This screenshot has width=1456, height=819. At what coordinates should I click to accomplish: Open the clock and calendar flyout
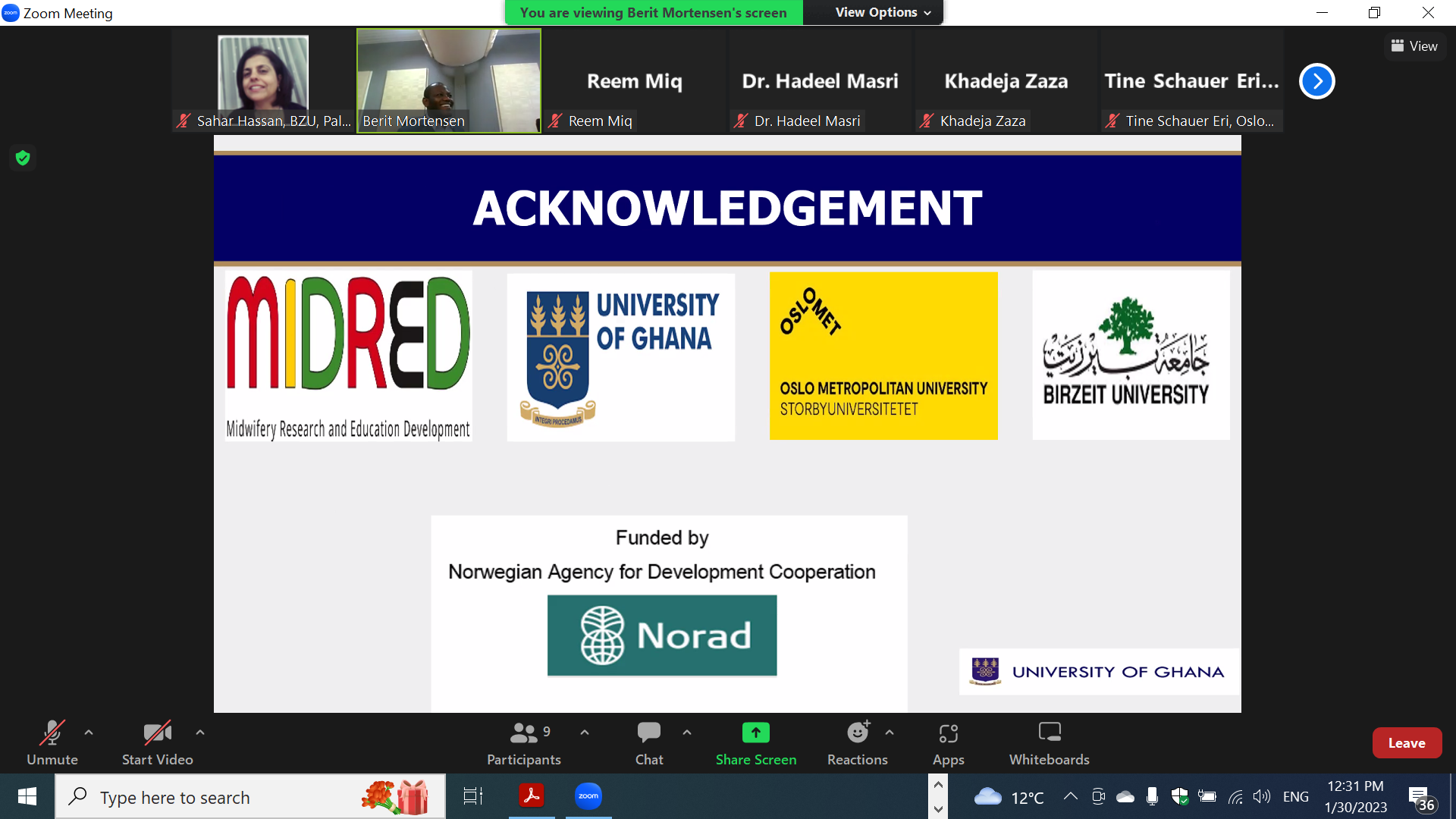(1356, 796)
